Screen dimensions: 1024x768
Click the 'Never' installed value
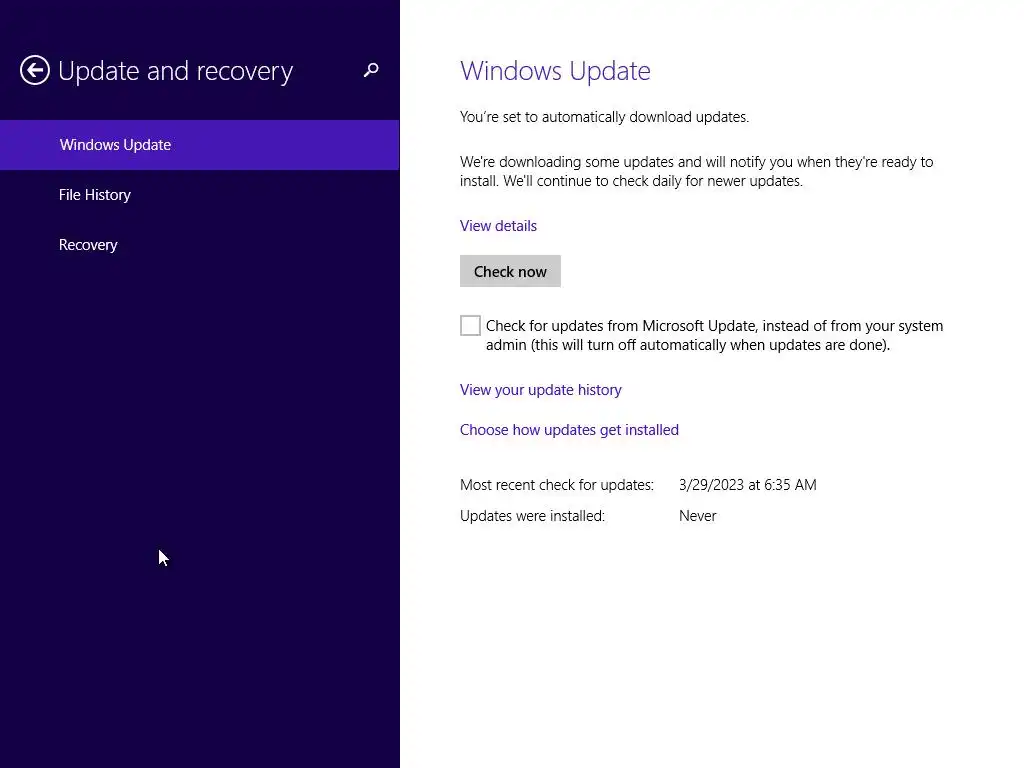697,516
